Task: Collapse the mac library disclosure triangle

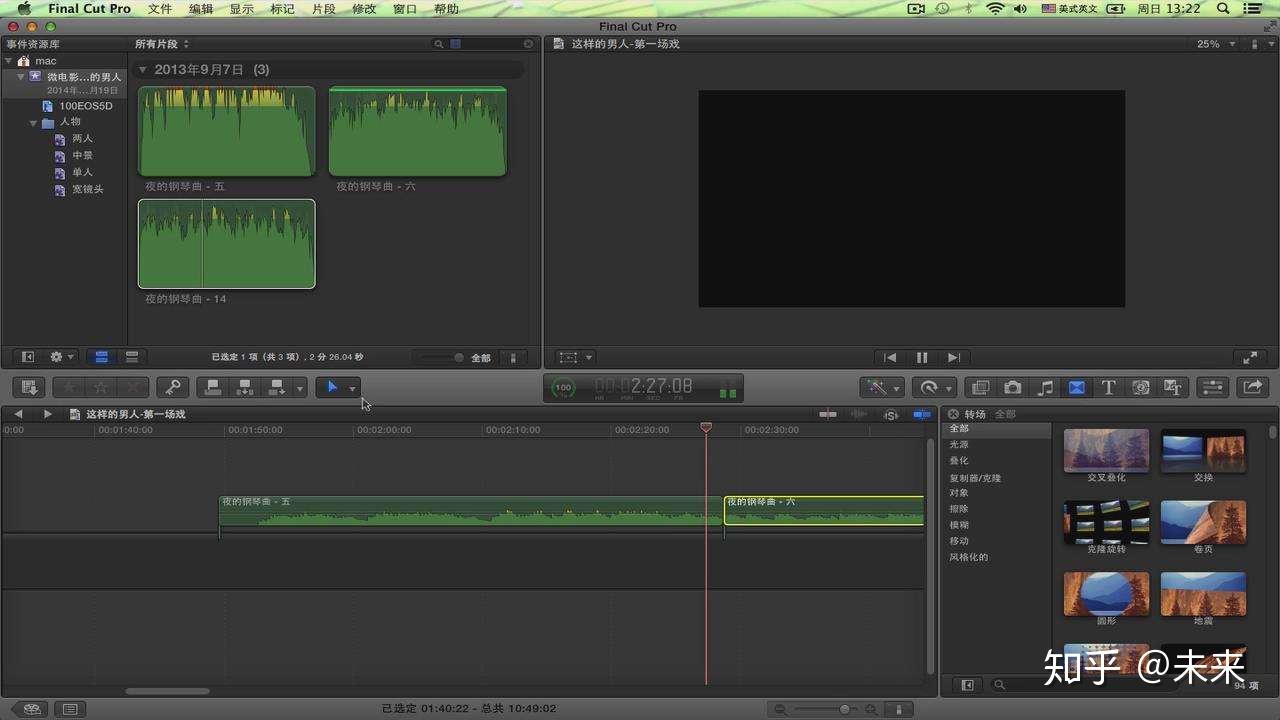Action: pyautogui.click(x=9, y=61)
